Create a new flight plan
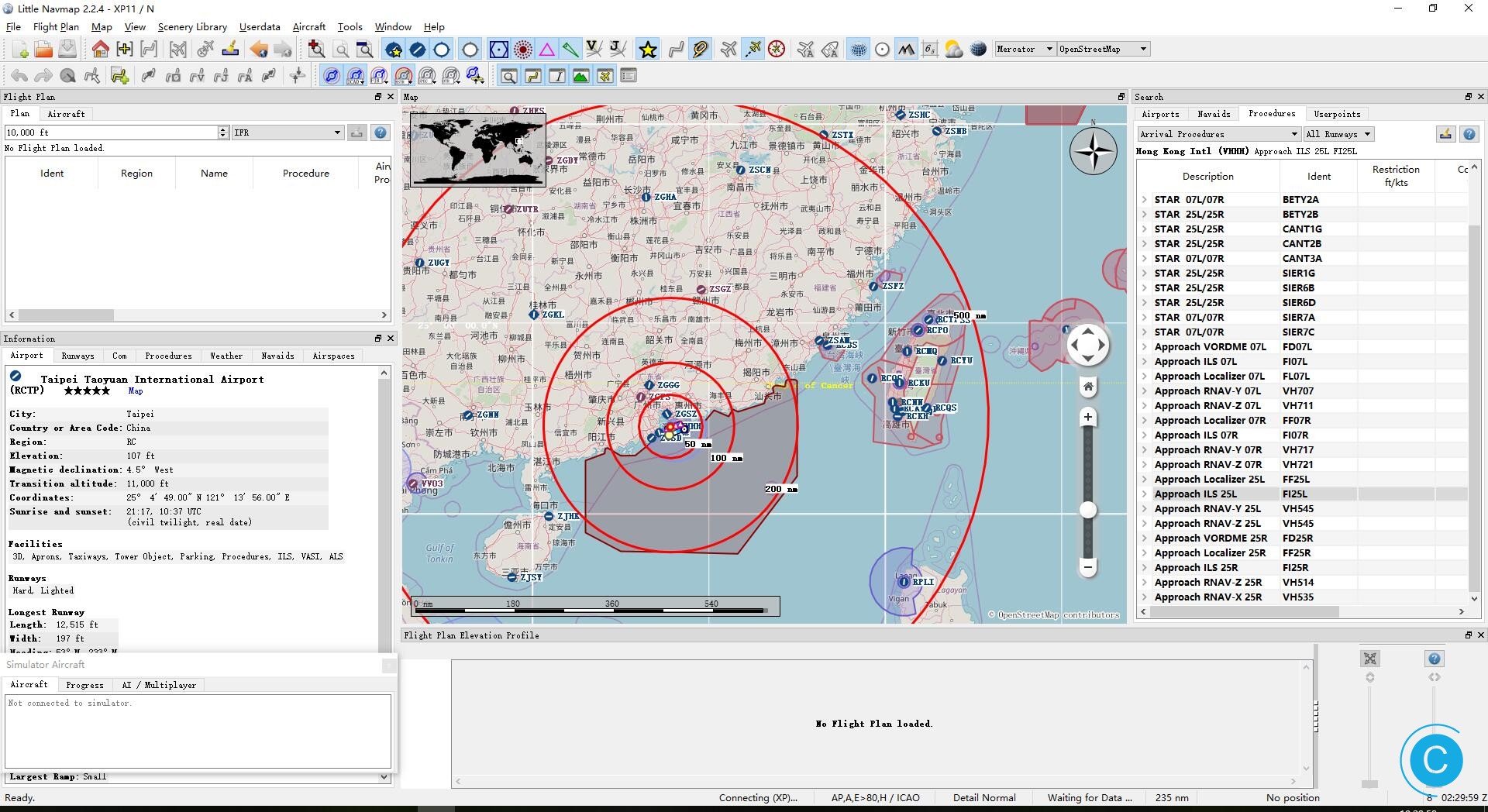Viewport: 1488px width, 812px height. click(21, 50)
